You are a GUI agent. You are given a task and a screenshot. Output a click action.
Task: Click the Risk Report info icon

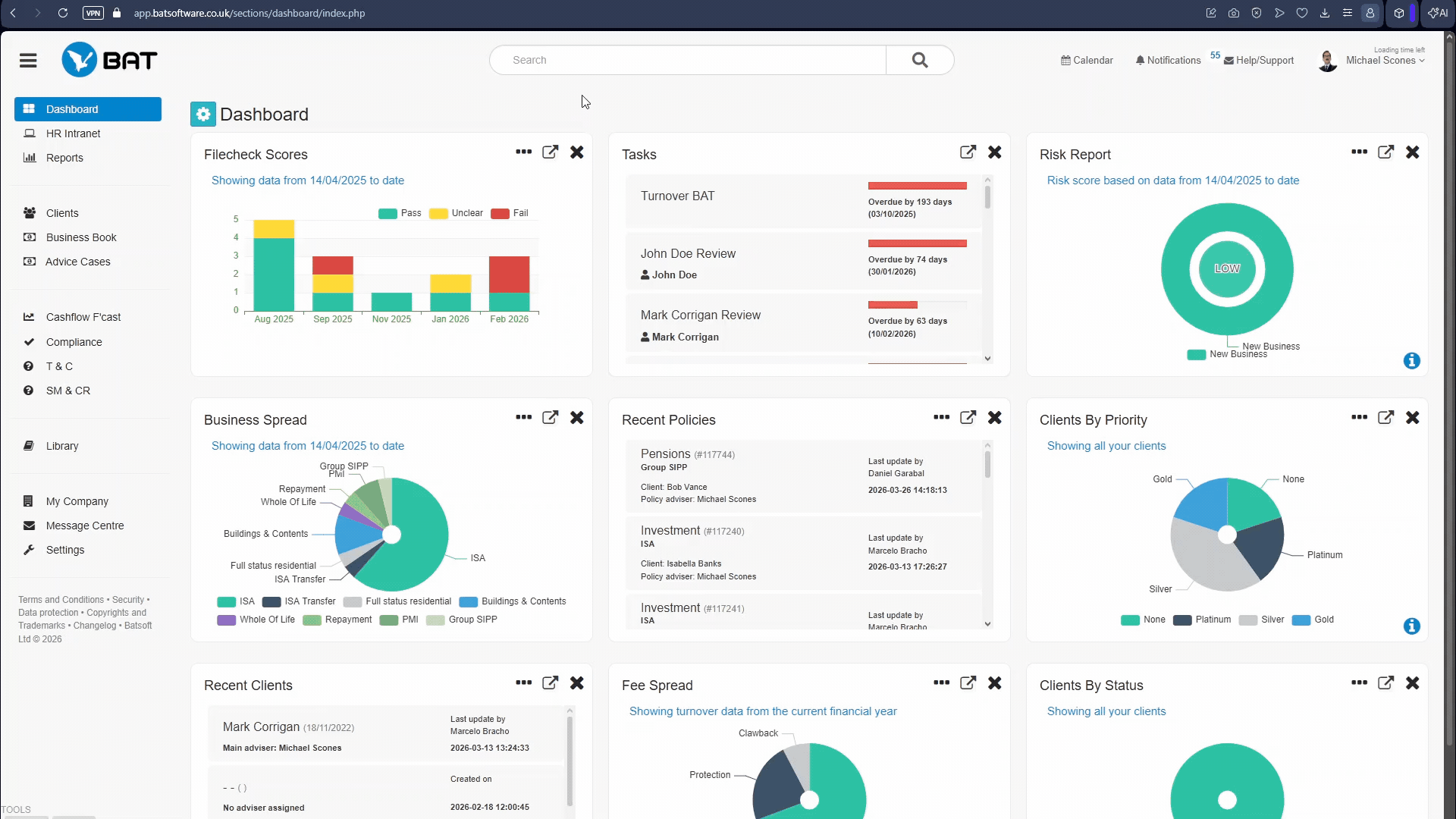click(1411, 361)
